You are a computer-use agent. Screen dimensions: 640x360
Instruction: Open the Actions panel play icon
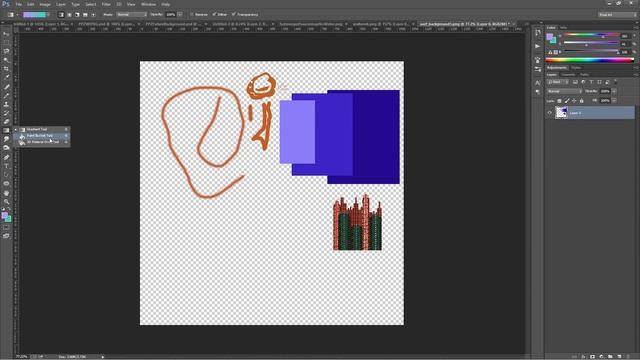(x=538, y=46)
